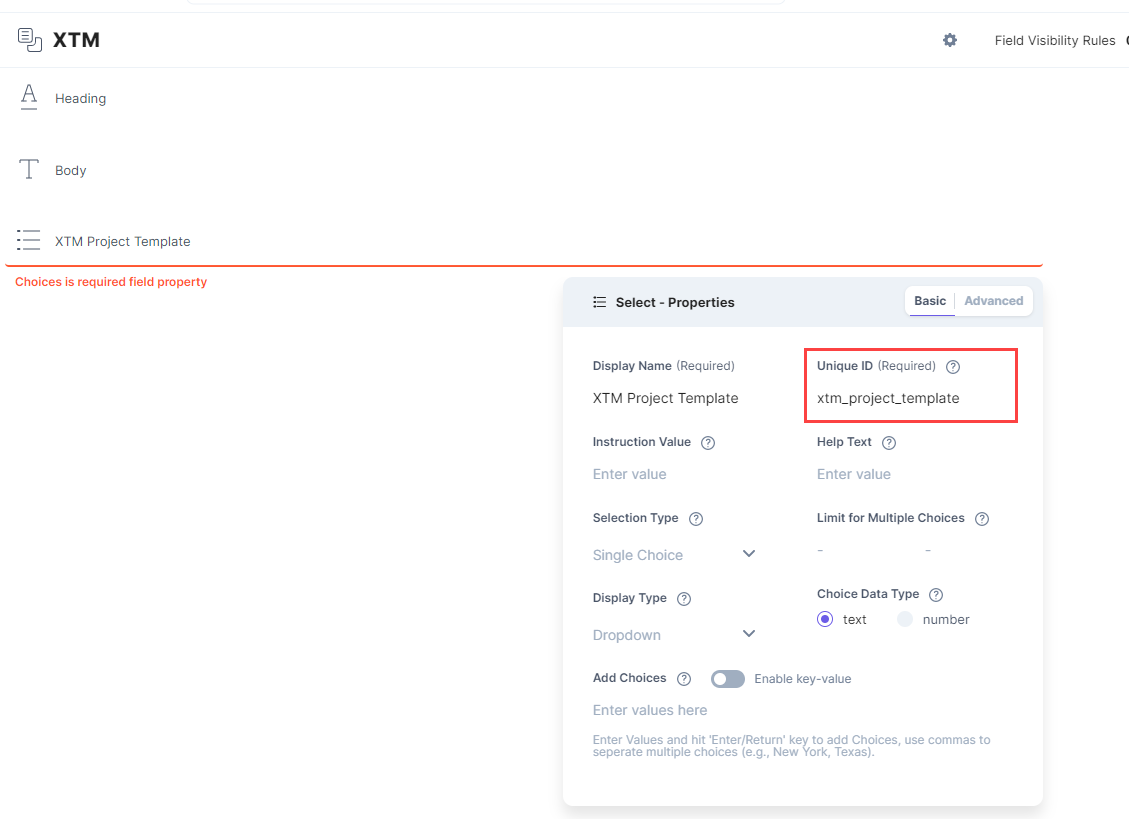Click the XTM content type icon

pos(30,40)
